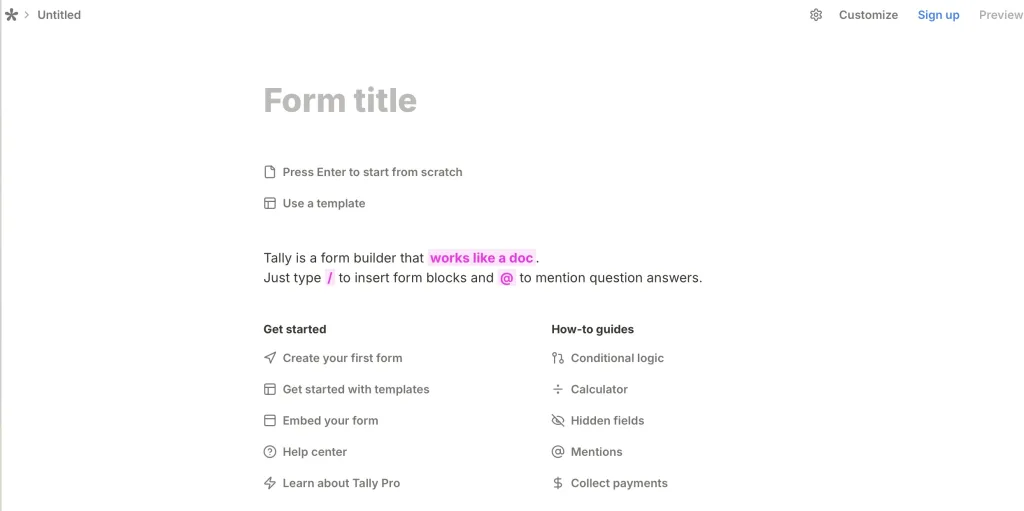
Task: Click the Form title input field
Action: [340, 100]
